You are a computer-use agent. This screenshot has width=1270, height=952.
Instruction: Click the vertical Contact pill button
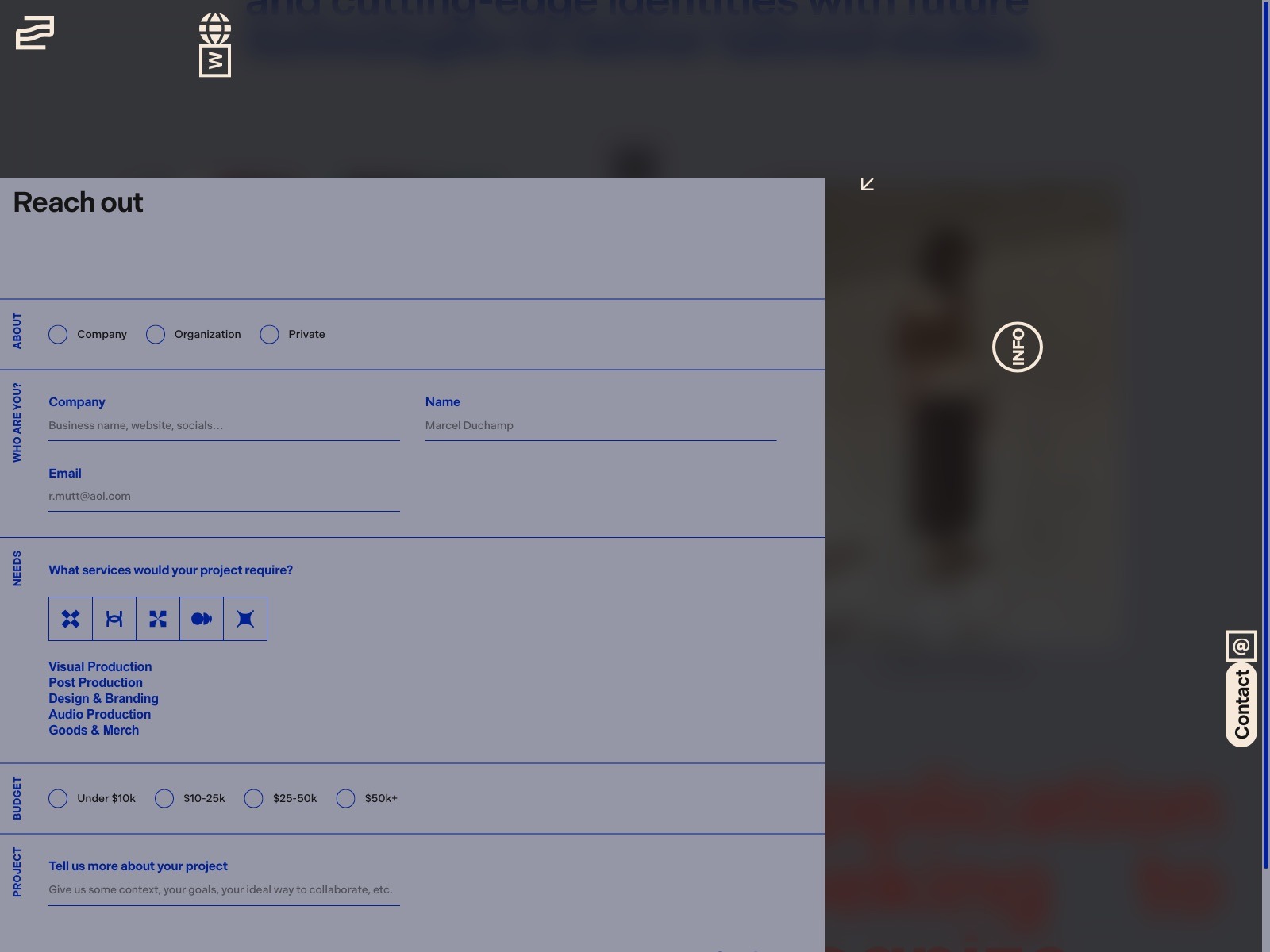[1241, 704]
